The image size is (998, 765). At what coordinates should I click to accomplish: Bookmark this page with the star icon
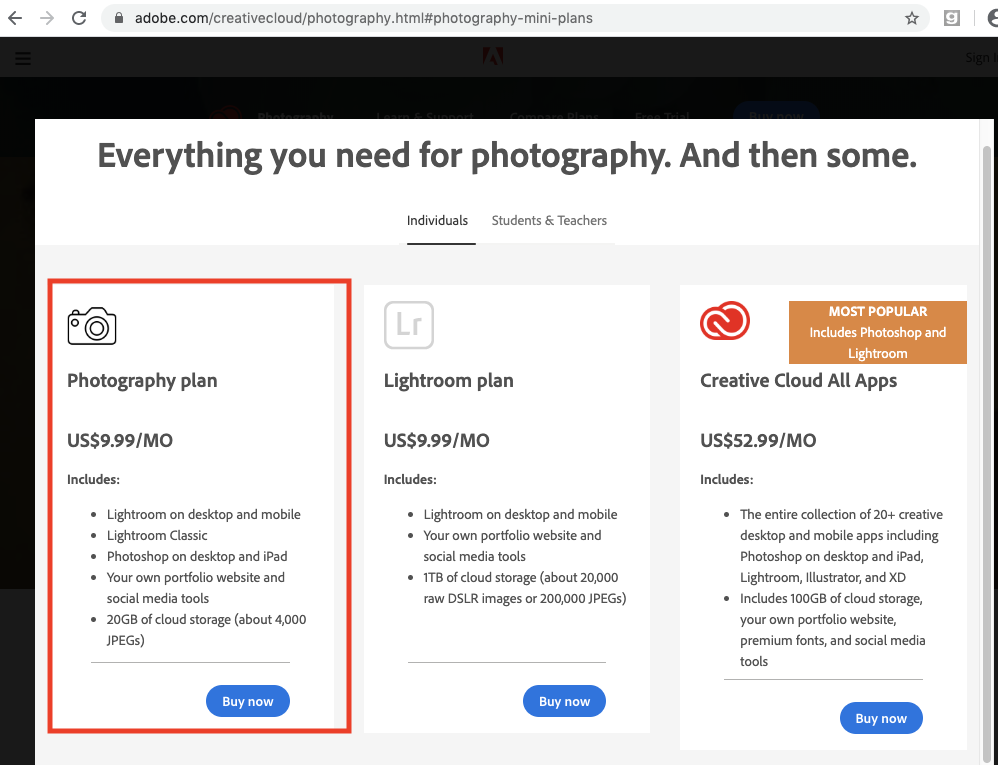tap(912, 18)
